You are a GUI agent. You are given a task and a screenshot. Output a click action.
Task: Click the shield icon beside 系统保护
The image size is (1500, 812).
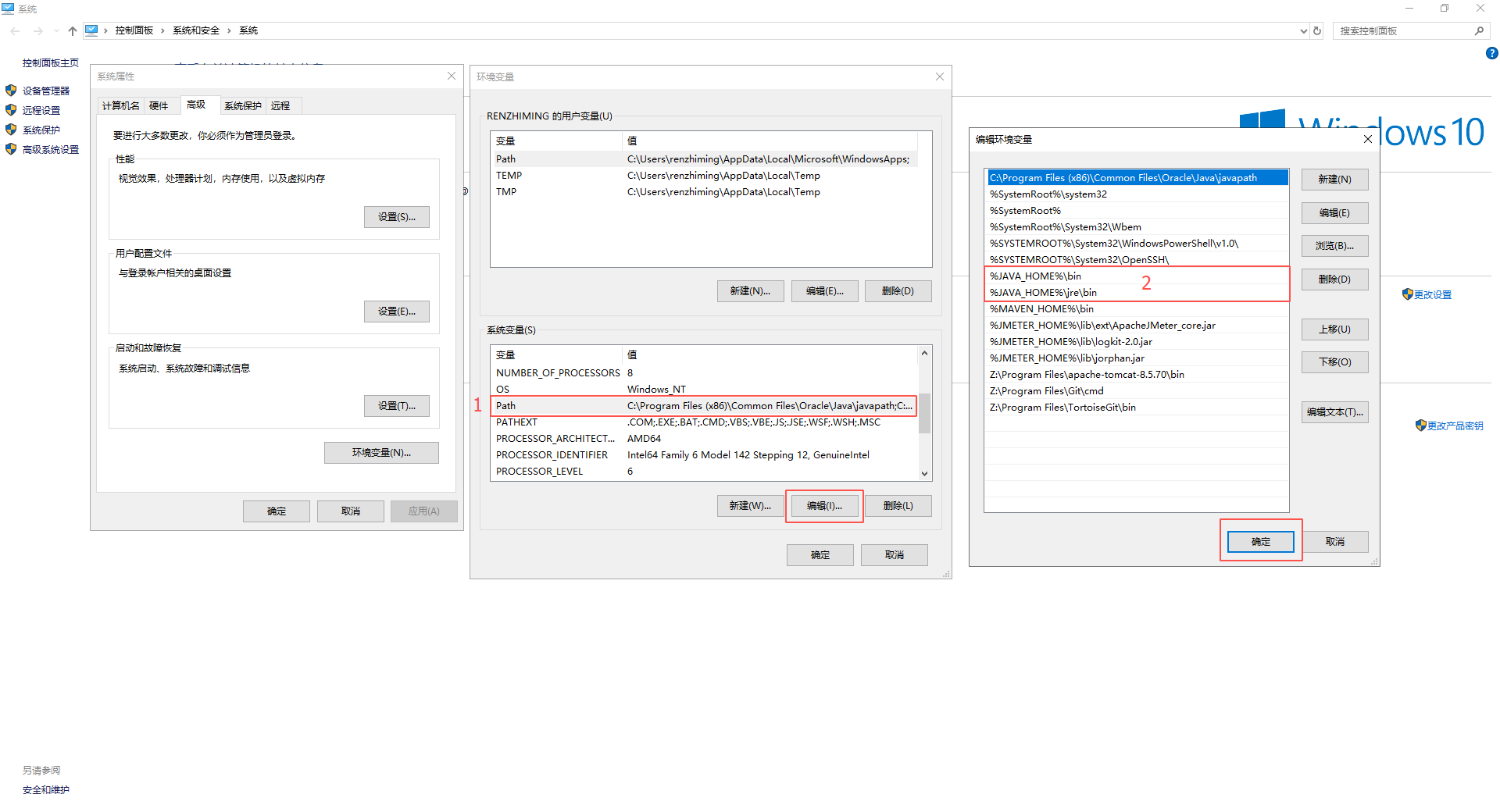[11, 130]
